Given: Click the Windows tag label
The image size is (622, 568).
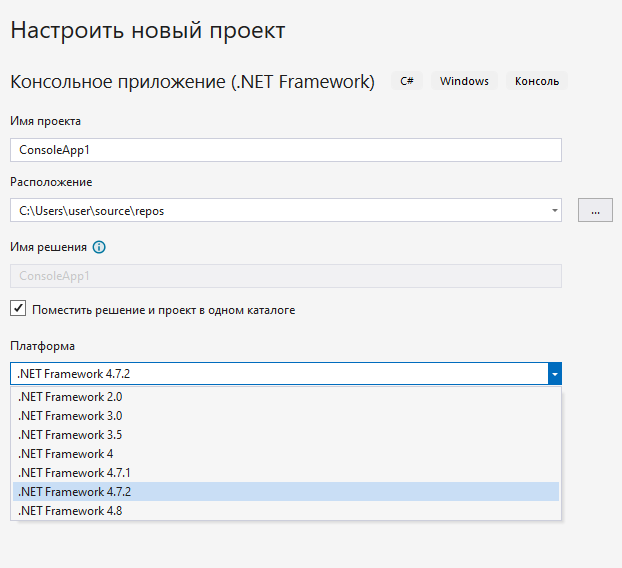Looking at the screenshot, I should click(464, 81).
